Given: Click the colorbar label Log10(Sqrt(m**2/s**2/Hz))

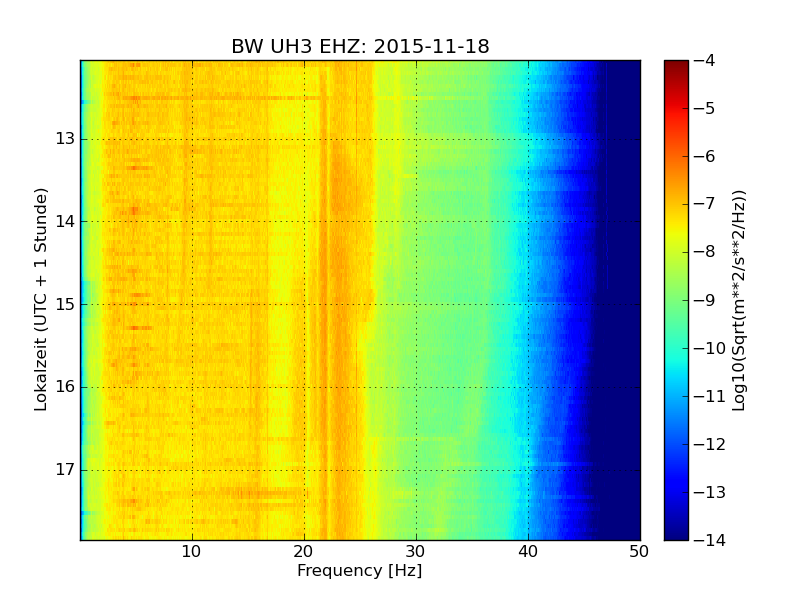Looking at the screenshot, I should pos(738,301).
